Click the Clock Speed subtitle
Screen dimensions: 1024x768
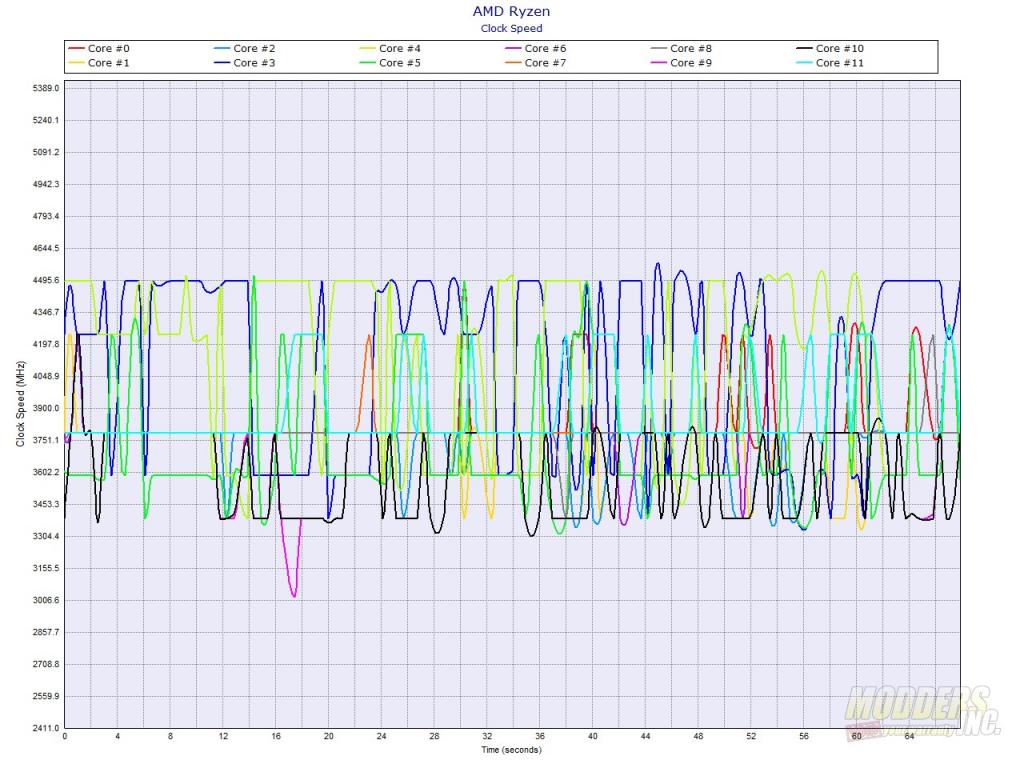tap(511, 28)
